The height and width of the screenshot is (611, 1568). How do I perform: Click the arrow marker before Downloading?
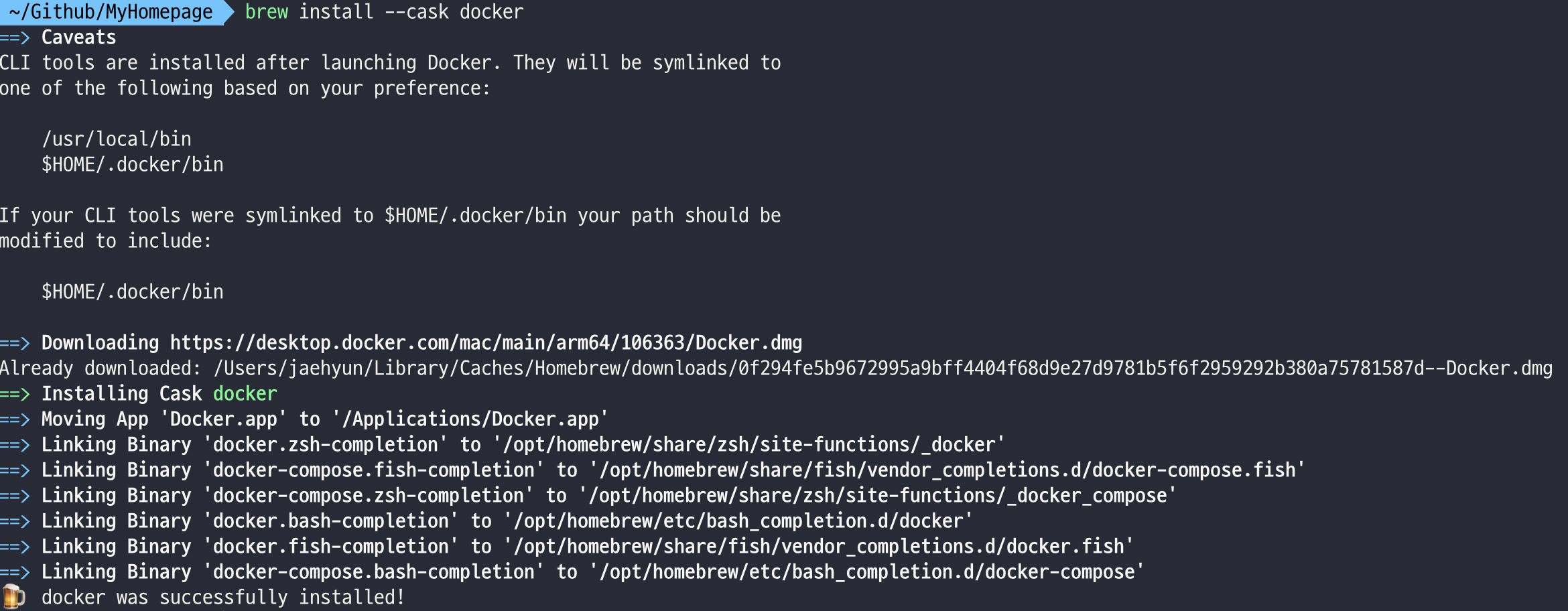pos(15,343)
